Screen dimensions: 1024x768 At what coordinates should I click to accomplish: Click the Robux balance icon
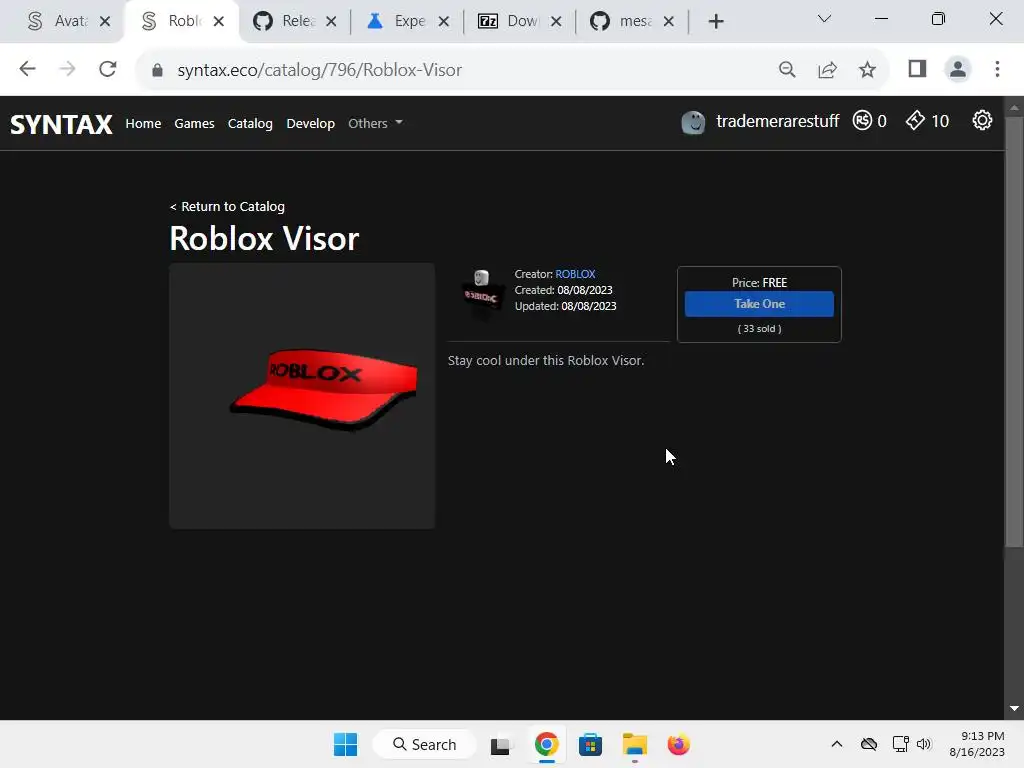[862, 120]
